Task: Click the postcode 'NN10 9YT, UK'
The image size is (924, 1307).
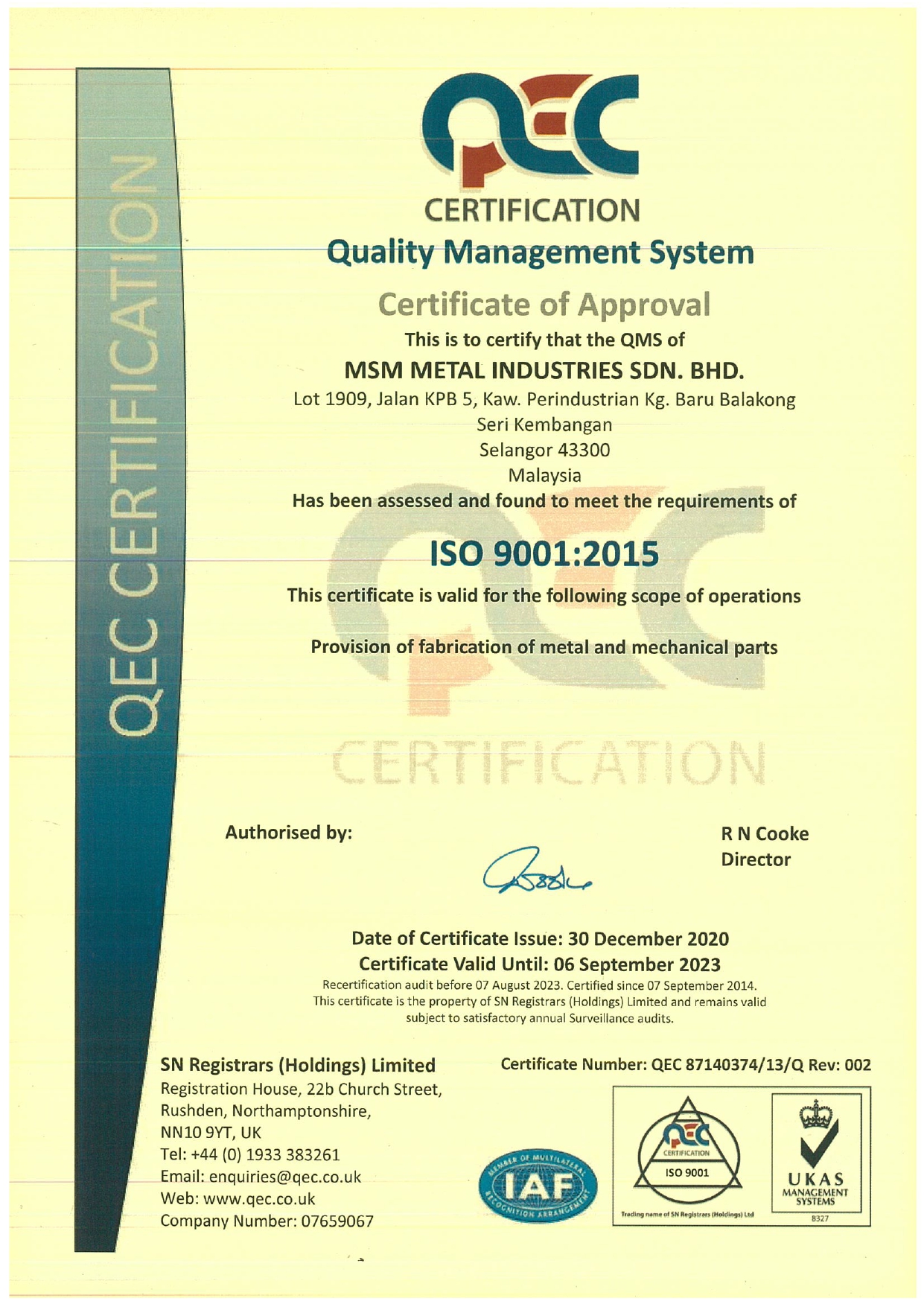Action: (x=211, y=1133)
